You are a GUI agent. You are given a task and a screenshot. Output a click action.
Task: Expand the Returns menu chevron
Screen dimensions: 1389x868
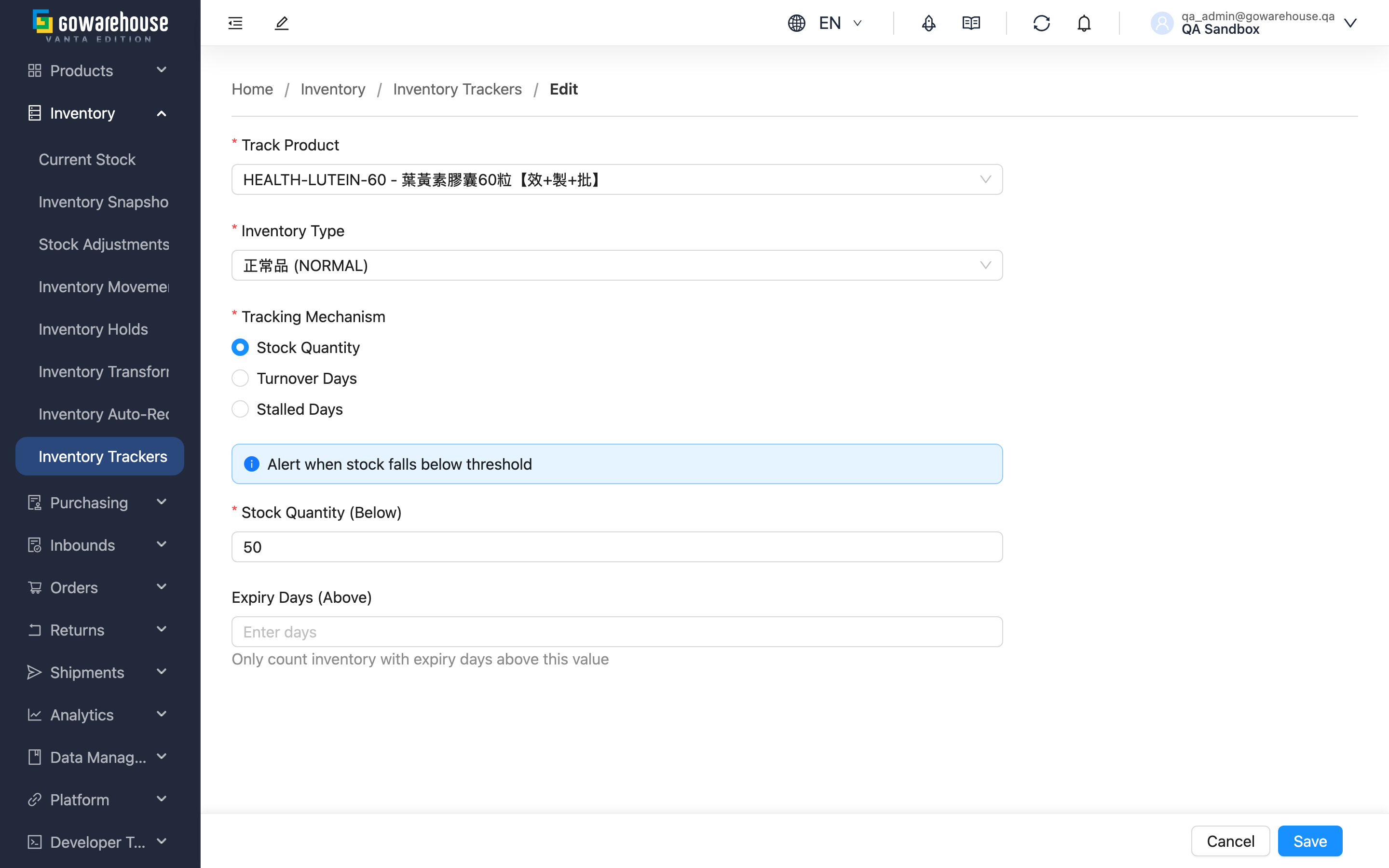pos(161,629)
